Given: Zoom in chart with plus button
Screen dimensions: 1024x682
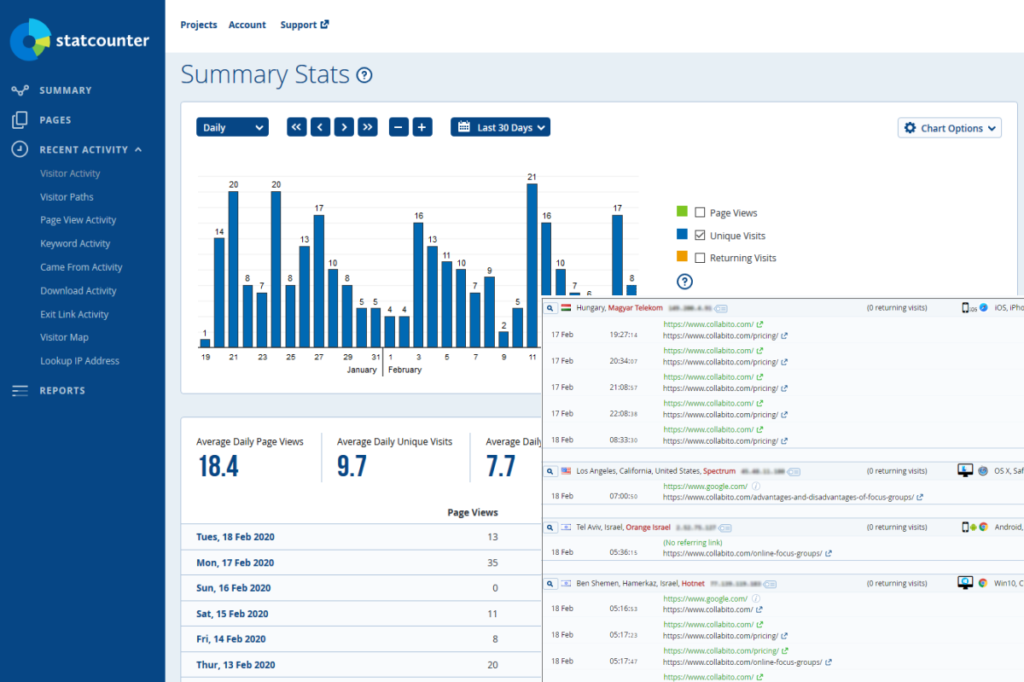Looking at the screenshot, I should point(422,127).
